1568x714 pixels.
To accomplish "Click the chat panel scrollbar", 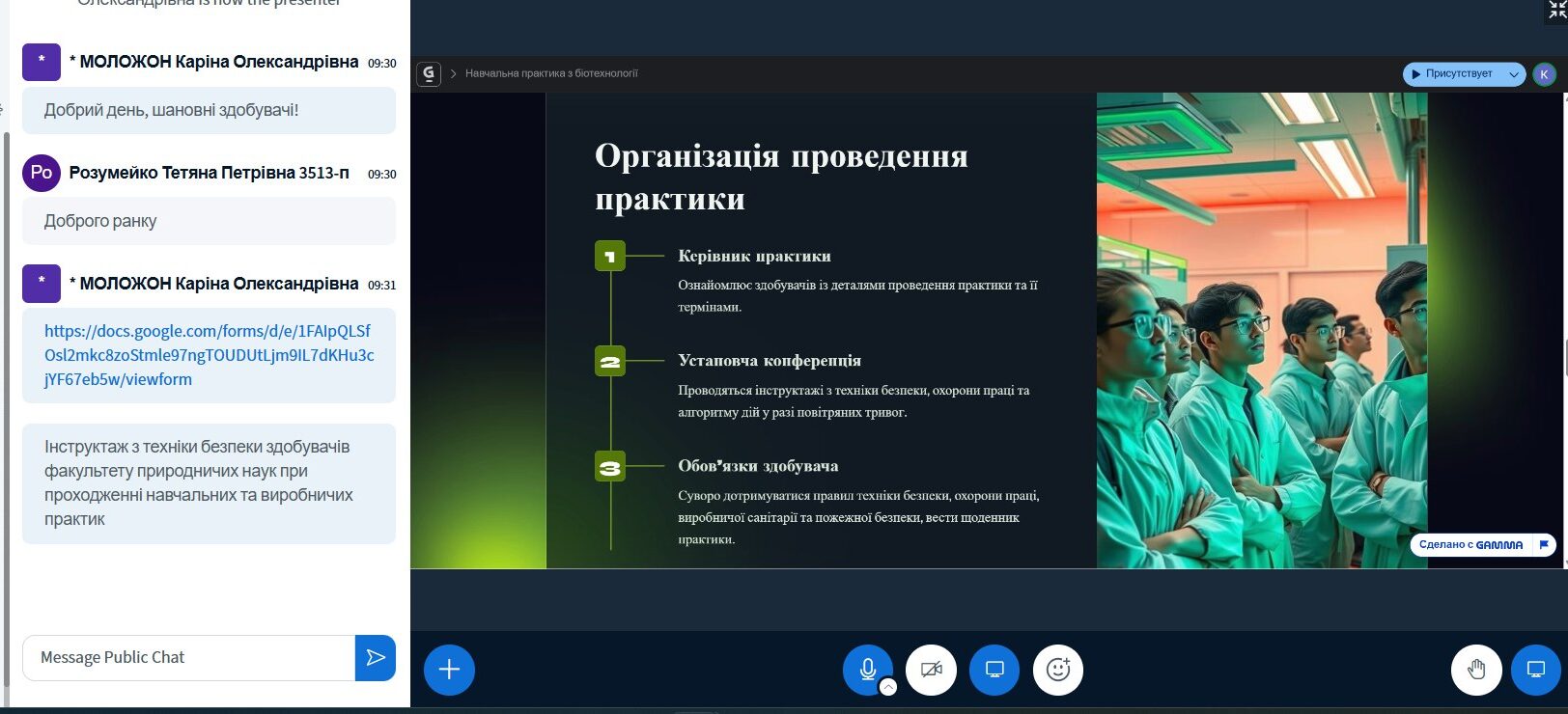I will tap(6, 386).
